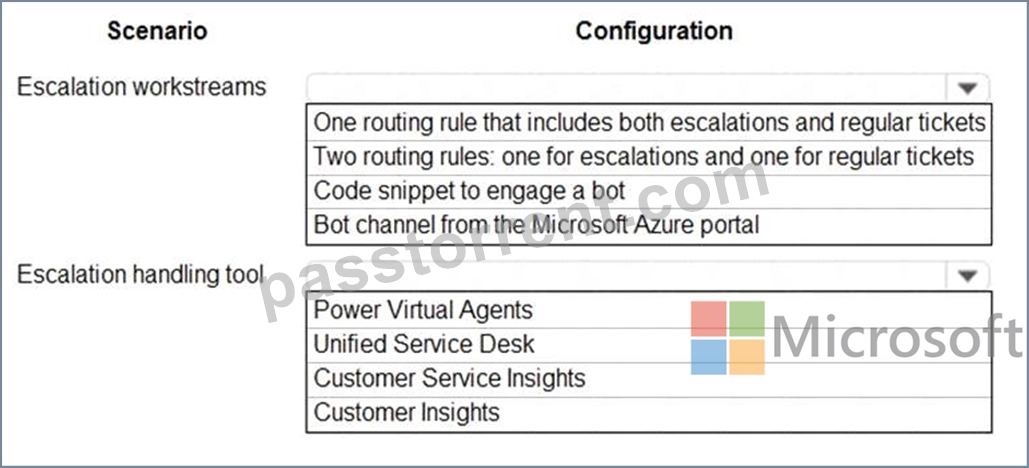Pick Customer Insights option
This screenshot has width=1029, height=468.
point(649,414)
